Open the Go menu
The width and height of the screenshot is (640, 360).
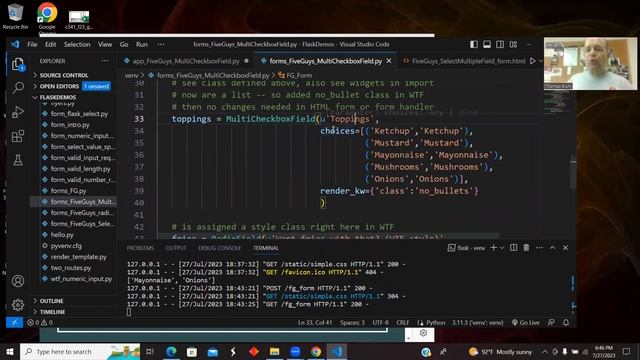[124, 44]
